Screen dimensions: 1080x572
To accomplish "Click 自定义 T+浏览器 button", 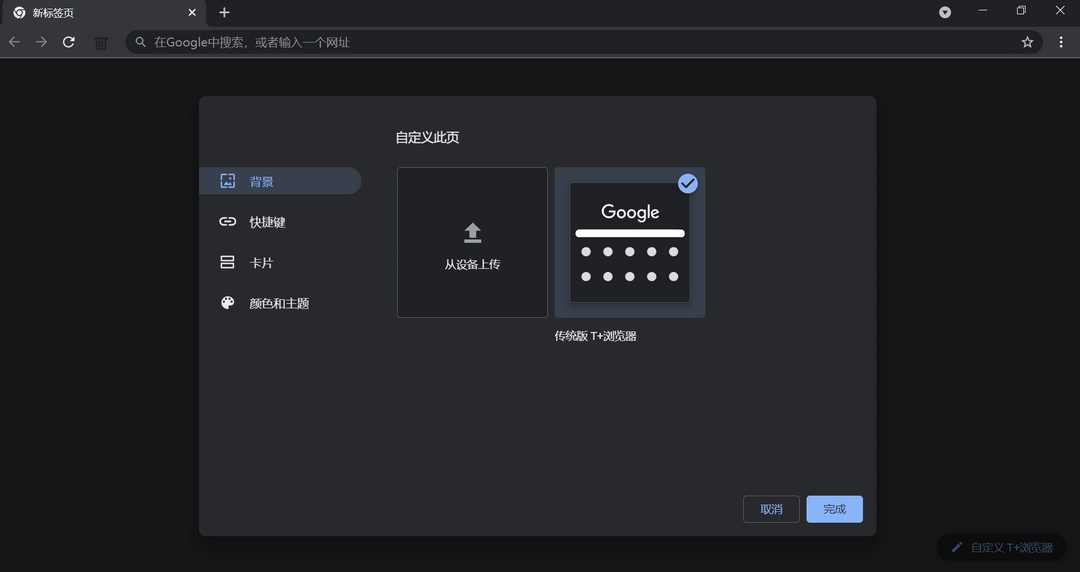I will (1002, 547).
